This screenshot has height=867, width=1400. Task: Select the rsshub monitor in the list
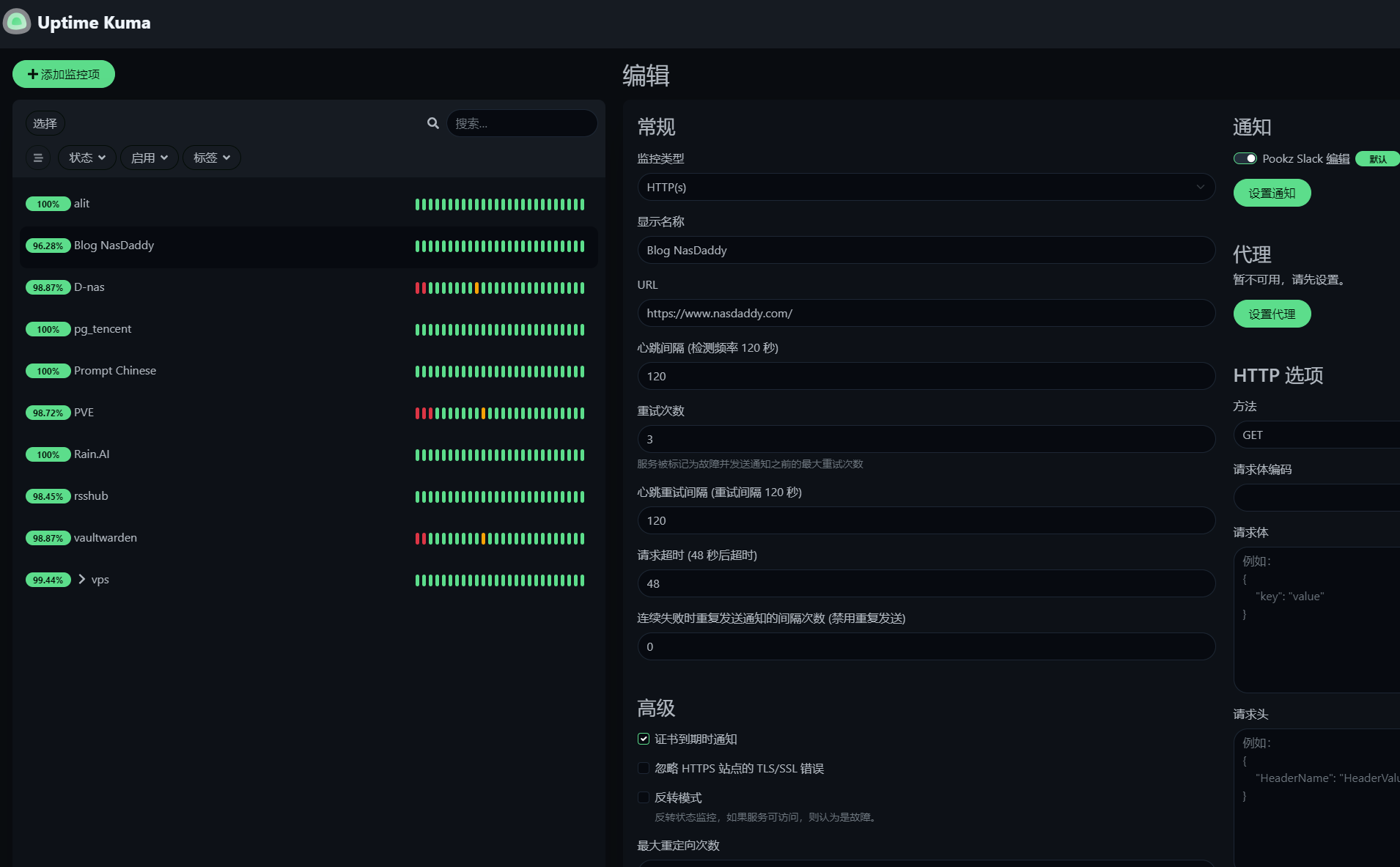coord(91,496)
